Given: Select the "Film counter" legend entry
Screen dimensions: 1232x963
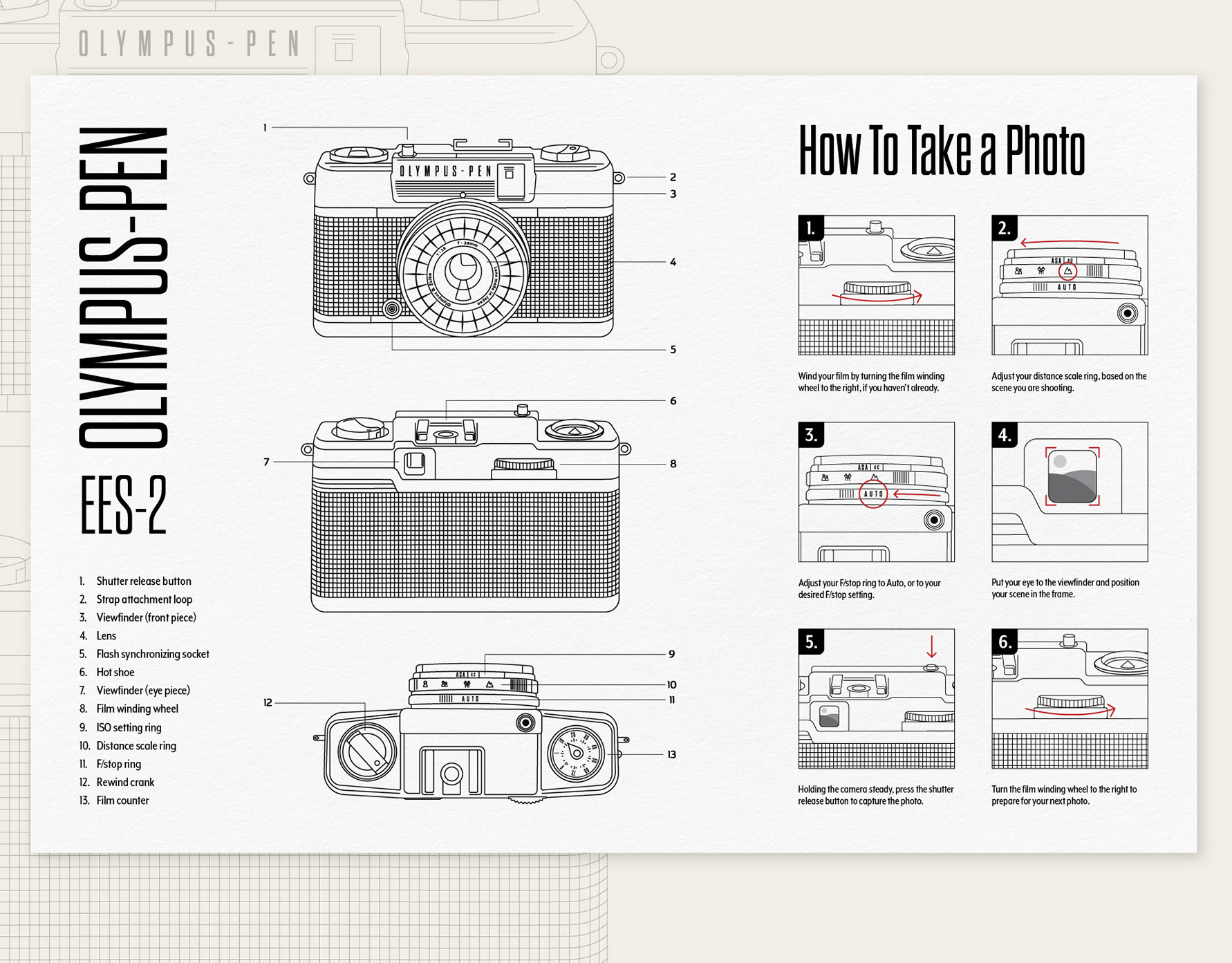Looking at the screenshot, I should [122, 801].
